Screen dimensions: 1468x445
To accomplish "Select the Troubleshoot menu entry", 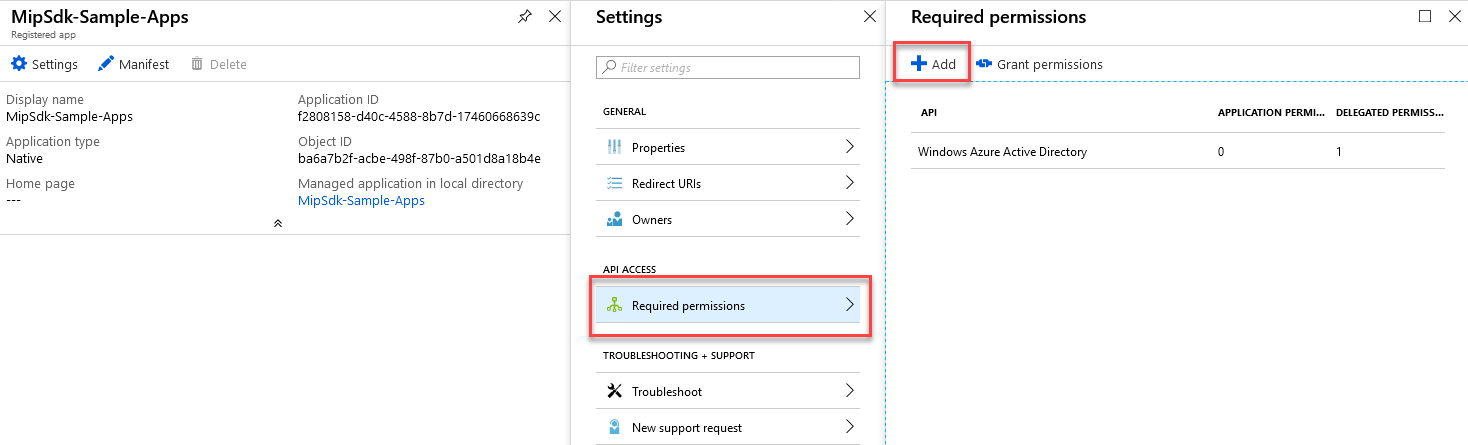I will click(728, 392).
